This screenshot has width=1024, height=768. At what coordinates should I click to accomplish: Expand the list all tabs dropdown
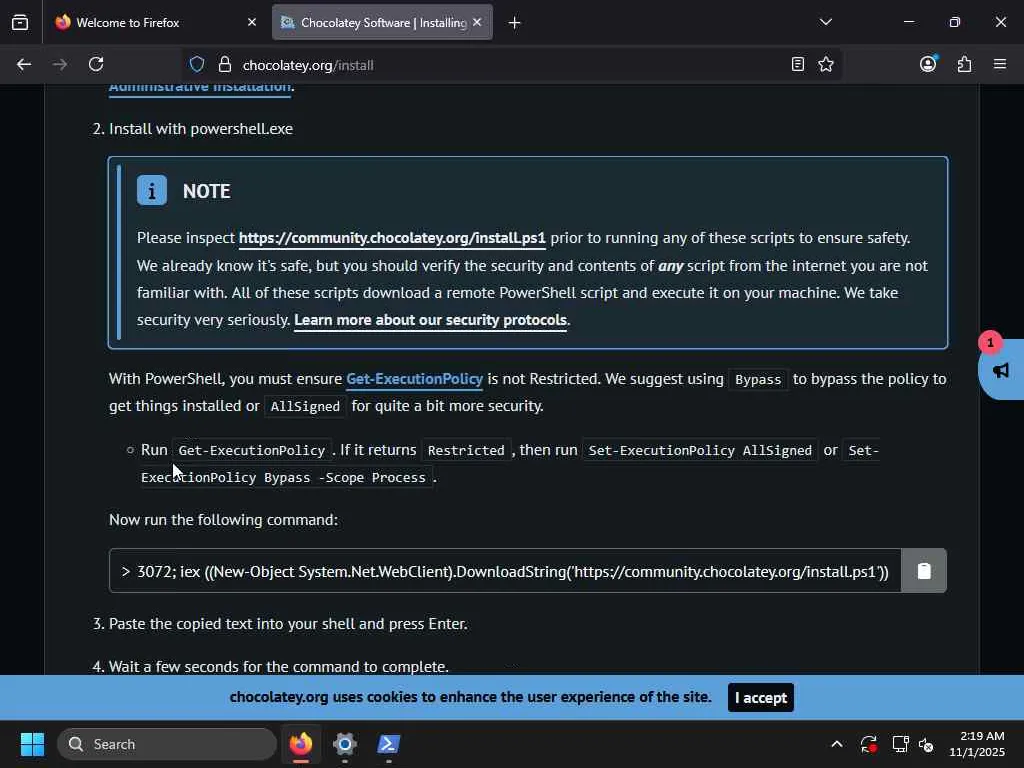point(825,22)
